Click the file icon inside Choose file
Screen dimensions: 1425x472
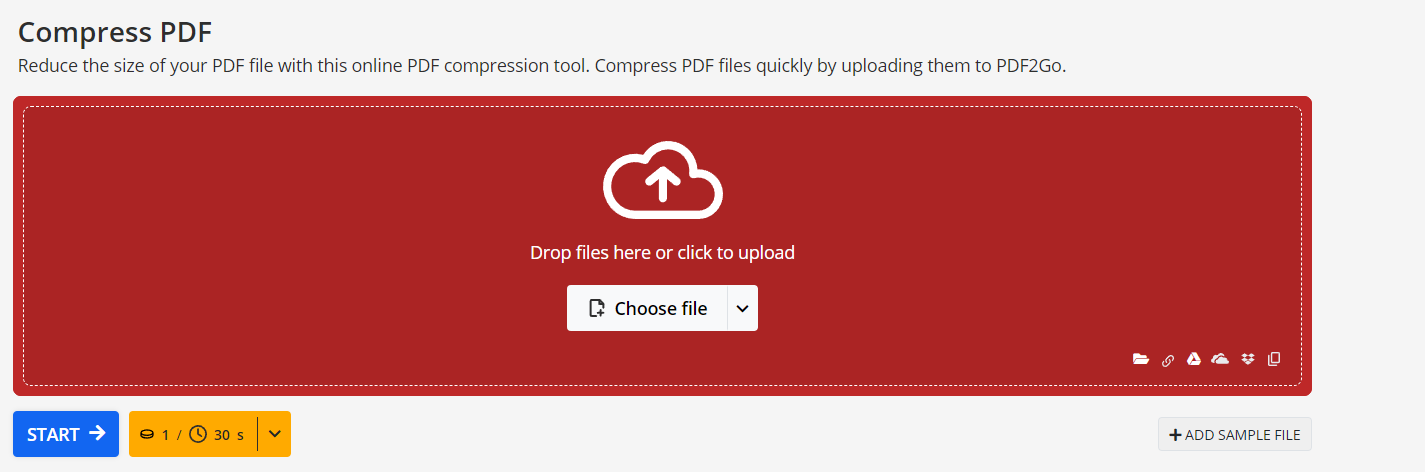[597, 308]
